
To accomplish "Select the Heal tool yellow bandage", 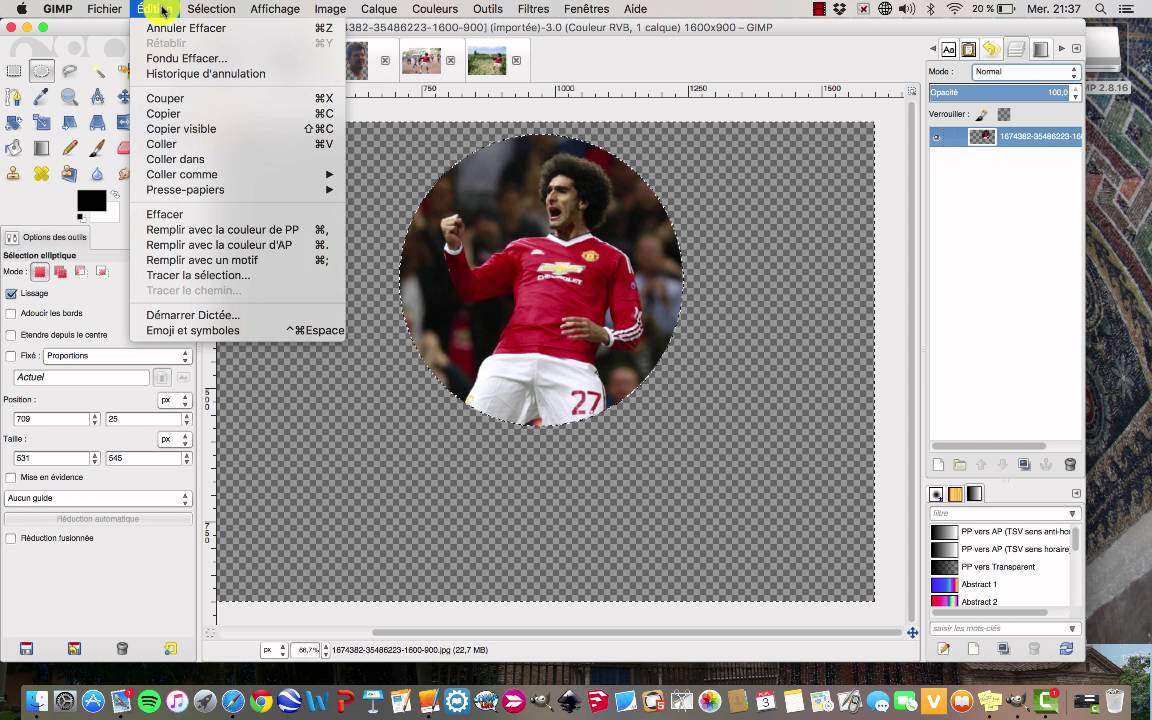I will pos(41,174).
